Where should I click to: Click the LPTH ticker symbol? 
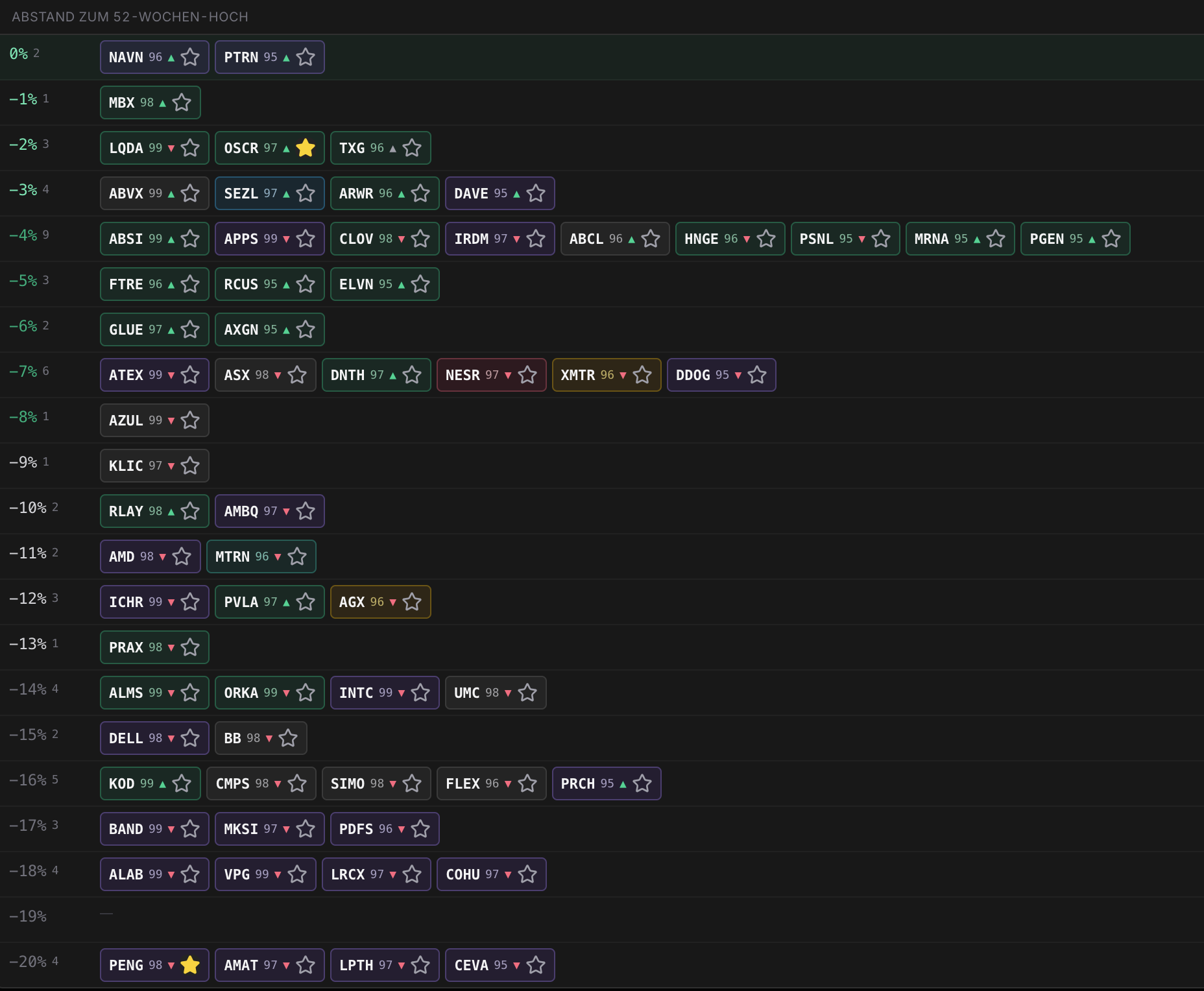click(x=356, y=965)
